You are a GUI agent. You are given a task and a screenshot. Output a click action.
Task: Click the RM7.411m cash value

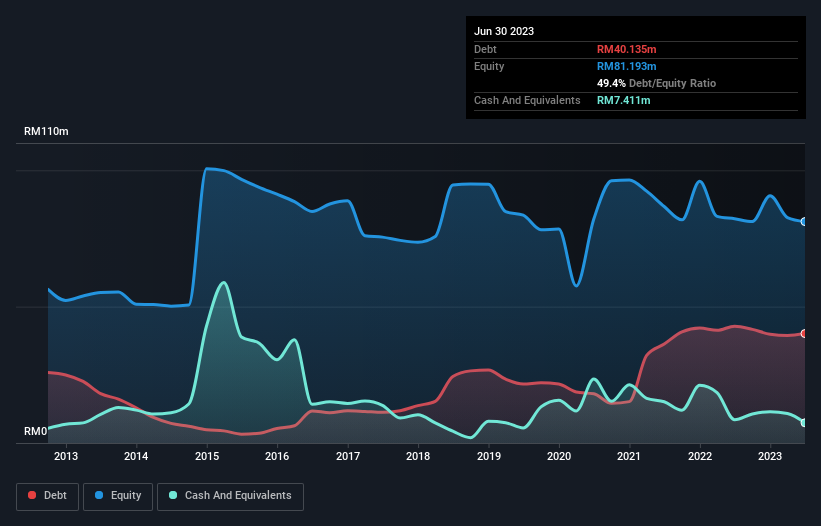tap(623, 100)
